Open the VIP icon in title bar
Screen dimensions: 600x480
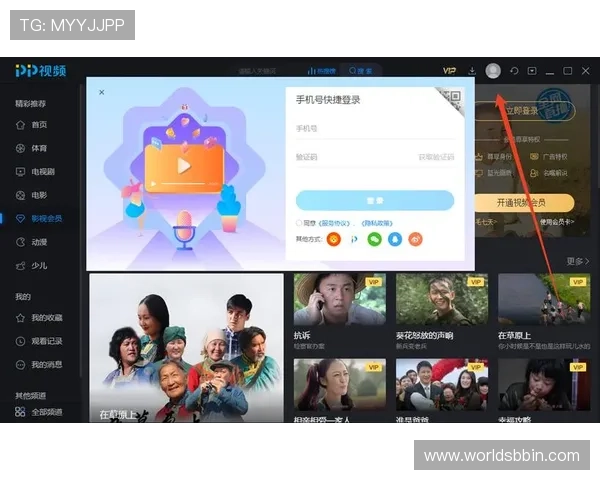click(449, 71)
